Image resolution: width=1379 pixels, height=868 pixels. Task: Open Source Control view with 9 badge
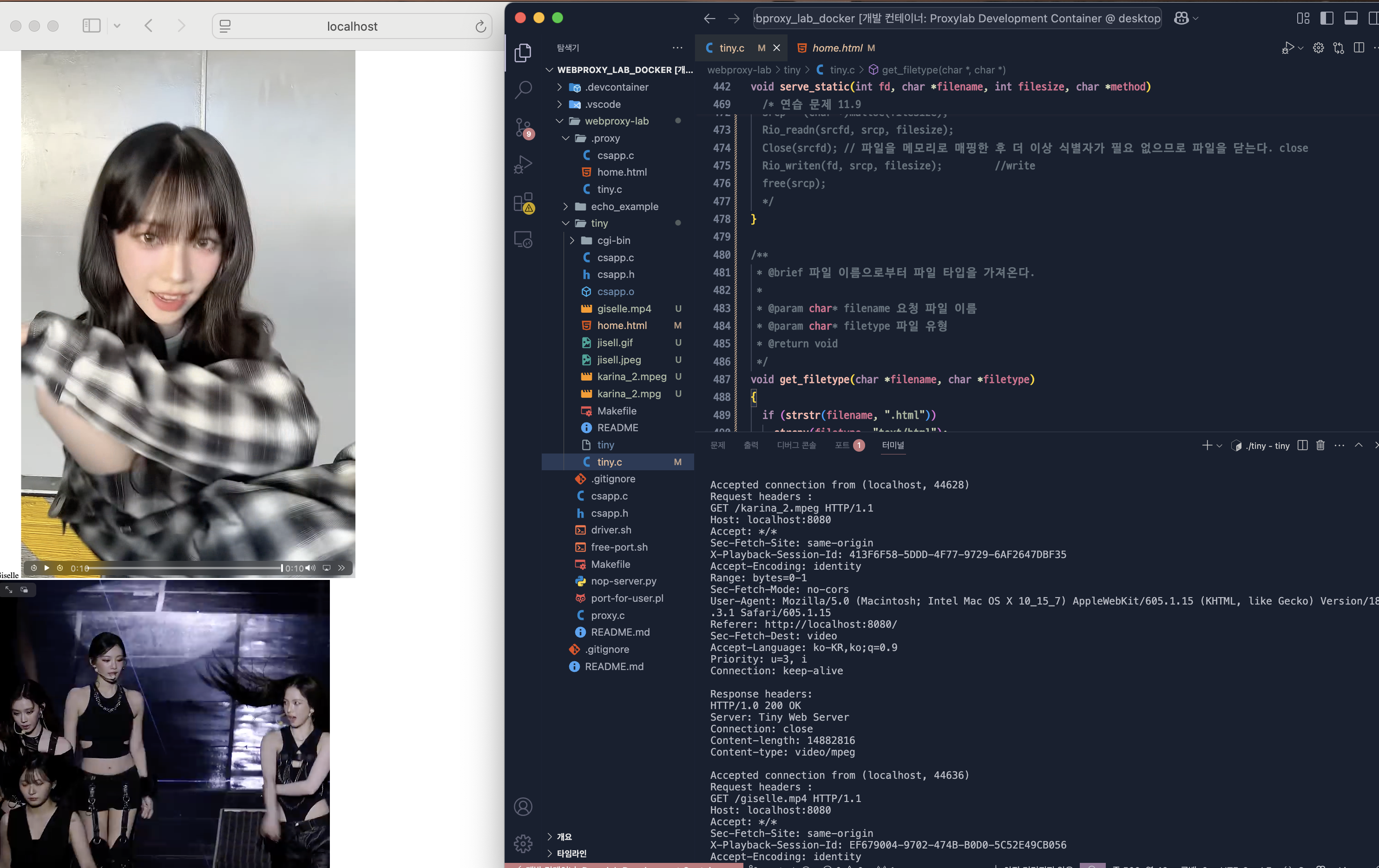523,127
